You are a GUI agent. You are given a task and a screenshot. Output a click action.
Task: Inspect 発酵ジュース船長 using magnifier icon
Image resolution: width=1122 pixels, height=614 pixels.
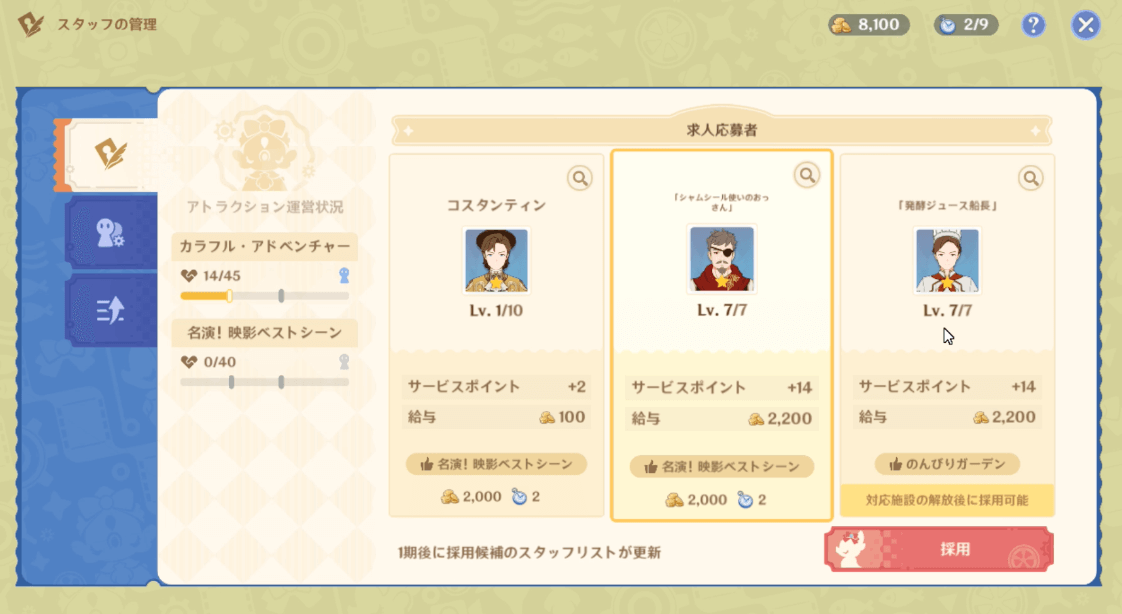click(1030, 177)
